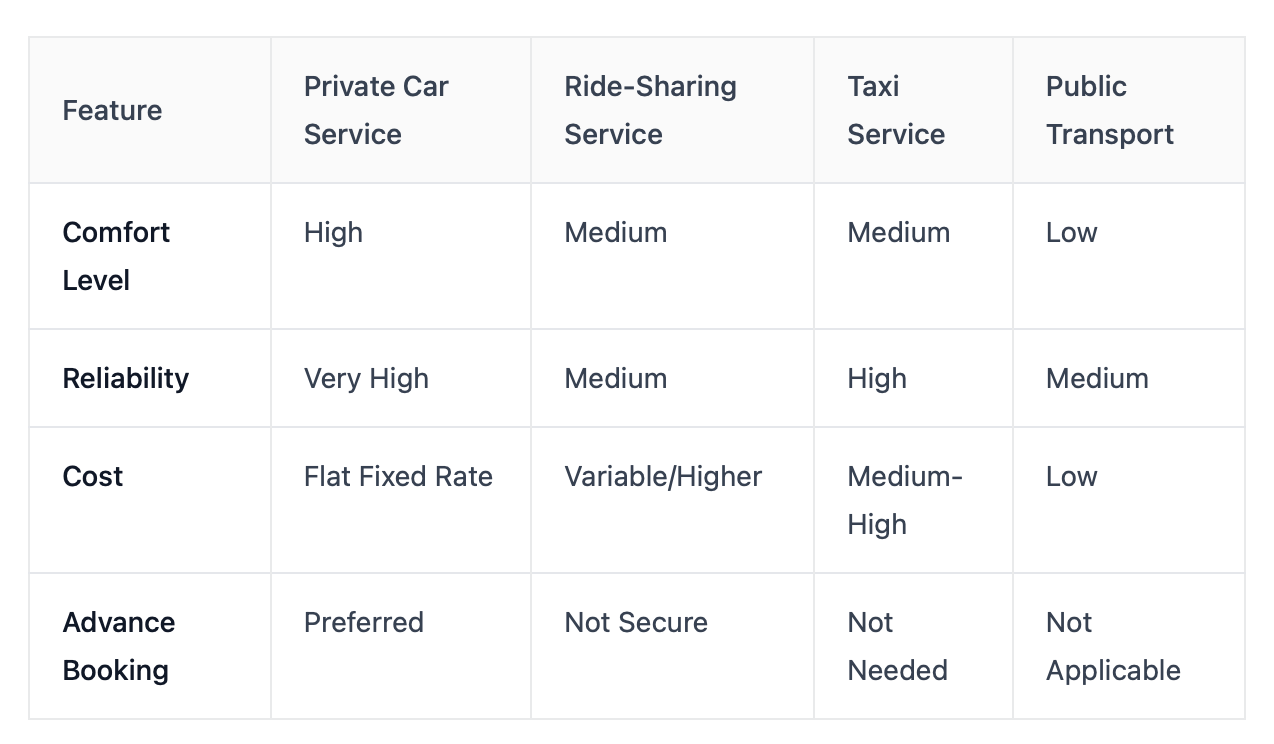Select the Not Applicable cell
This screenshot has width=1274, height=744.
coord(1113,646)
